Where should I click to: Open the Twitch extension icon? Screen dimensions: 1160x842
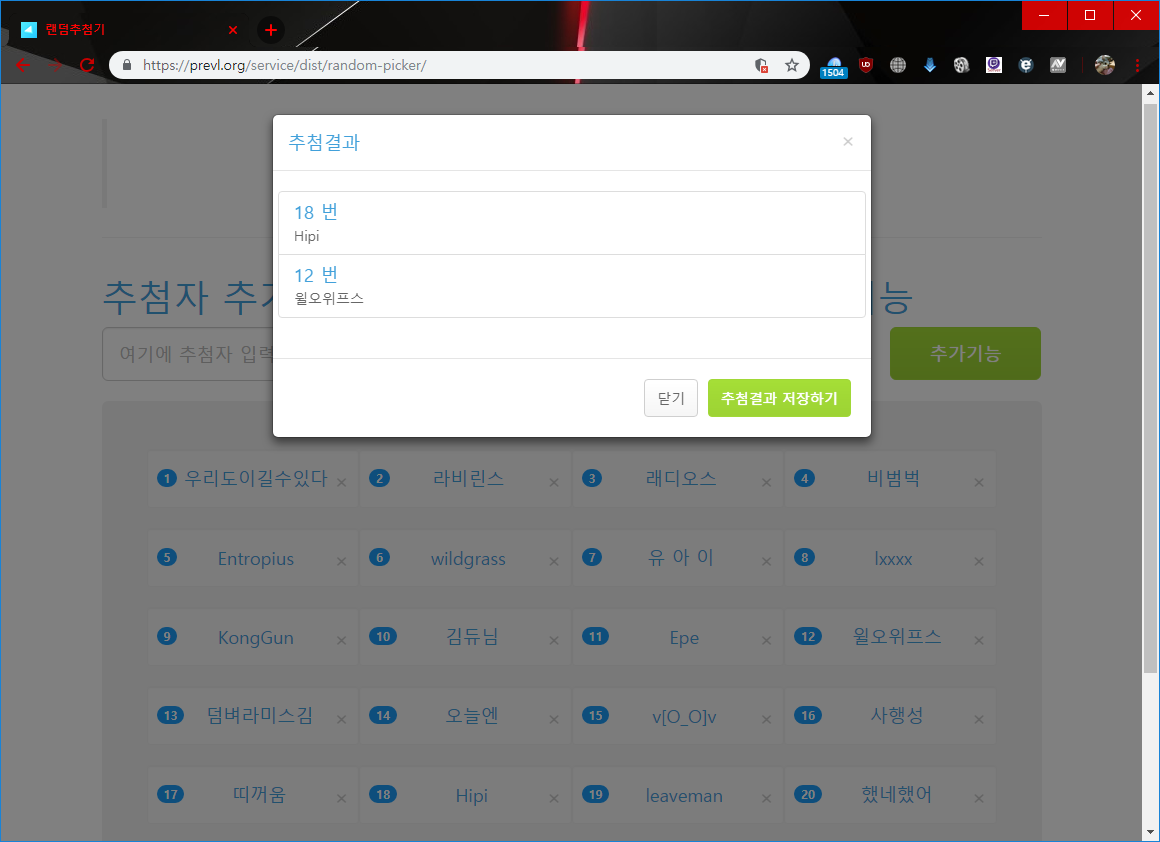click(994, 65)
